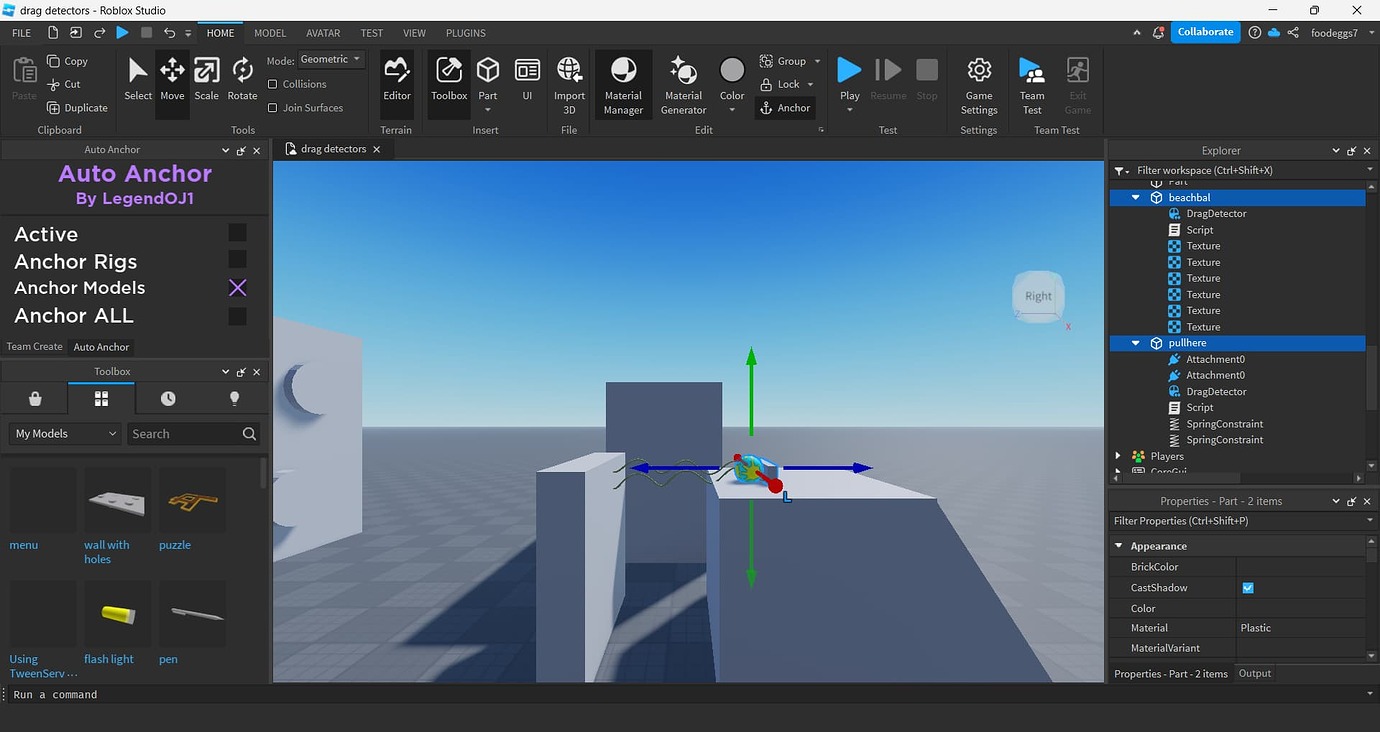Collapse the beachbal tree item
Viewport: 1380px width, 732px height.
tap(1134, 197)
